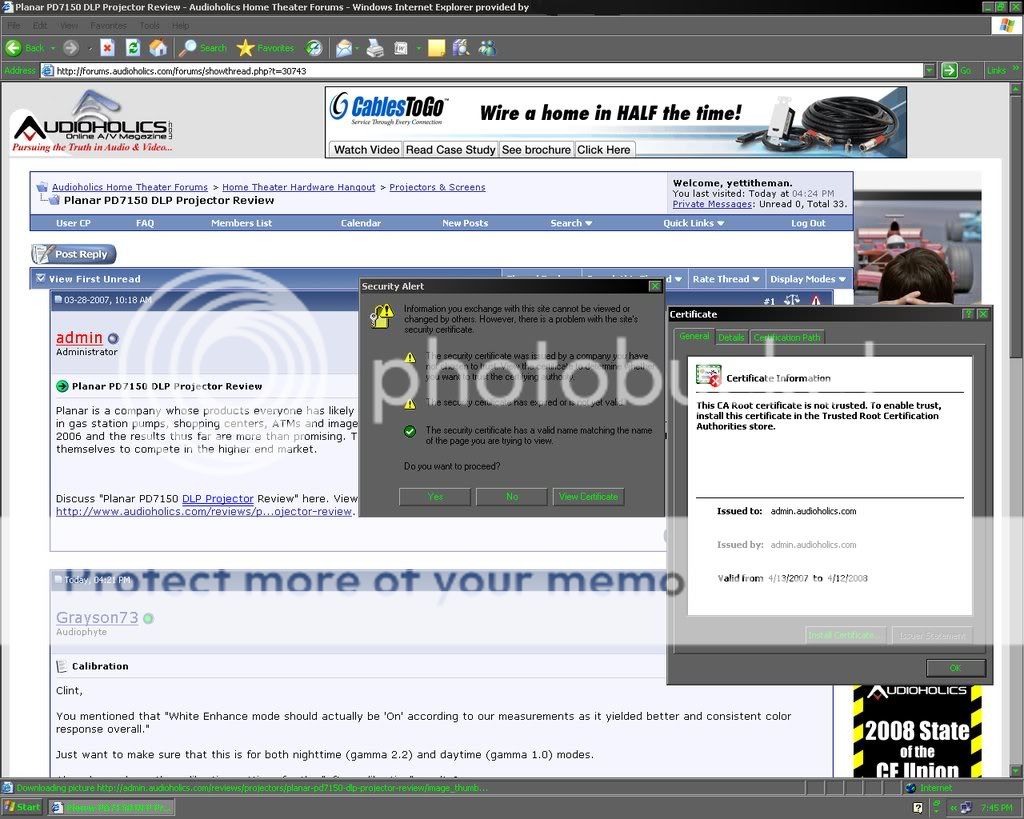The width and height of the screenshot is (1024, 819).
Task: Open the History toolbar icon
Action: (314, 48)
